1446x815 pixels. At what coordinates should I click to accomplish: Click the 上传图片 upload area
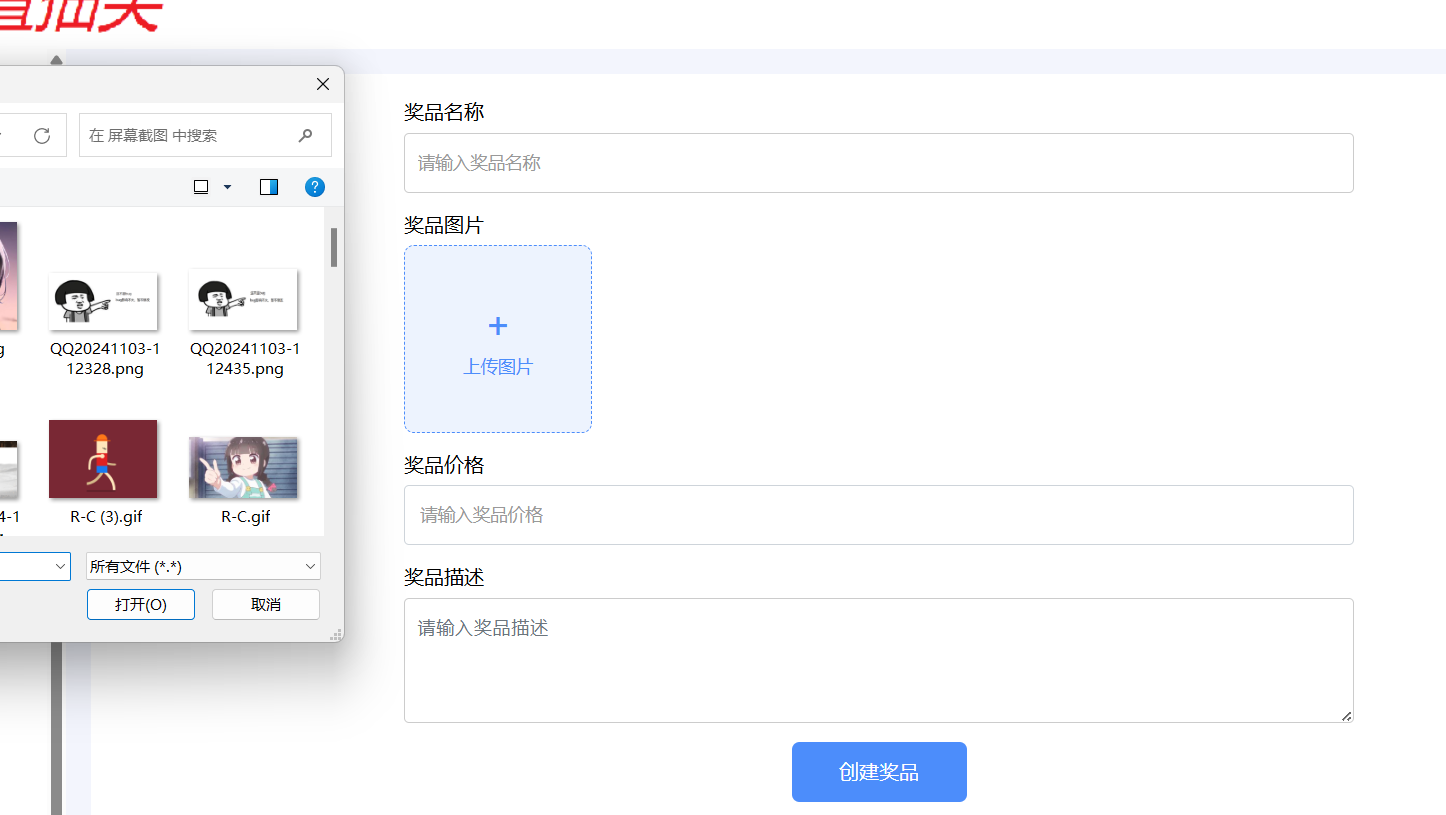click(x=497, y=339)
